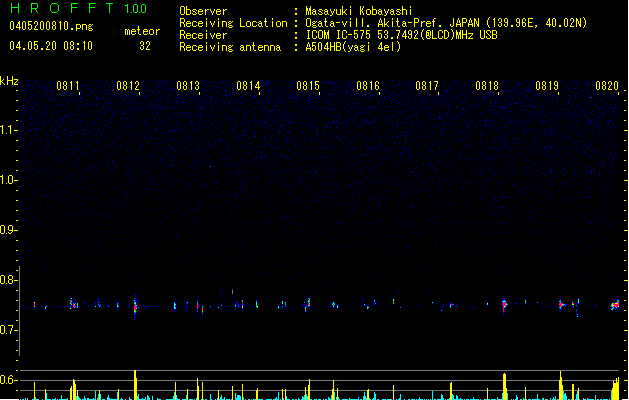Click the 0815 time marker
The width and height of the screenshot is (629, 400).
(308, 86)
